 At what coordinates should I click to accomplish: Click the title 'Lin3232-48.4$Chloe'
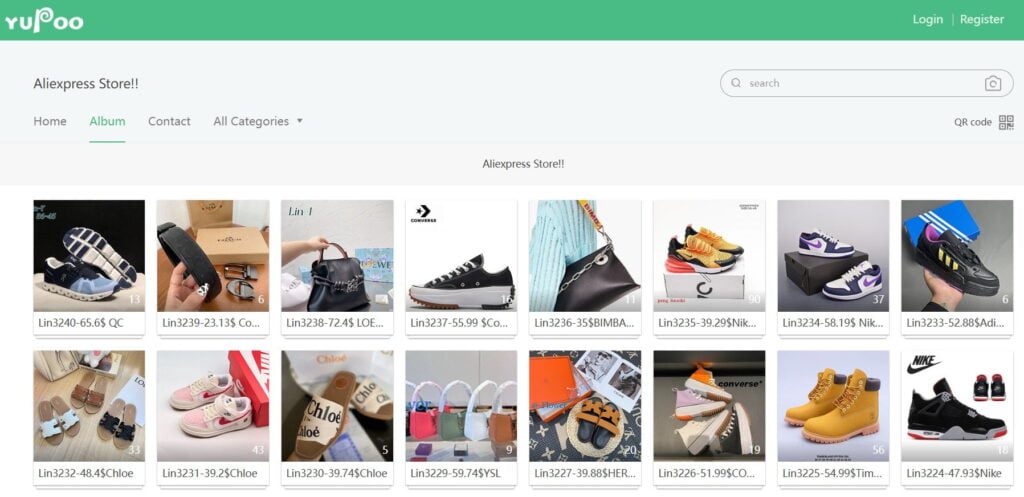86,473
